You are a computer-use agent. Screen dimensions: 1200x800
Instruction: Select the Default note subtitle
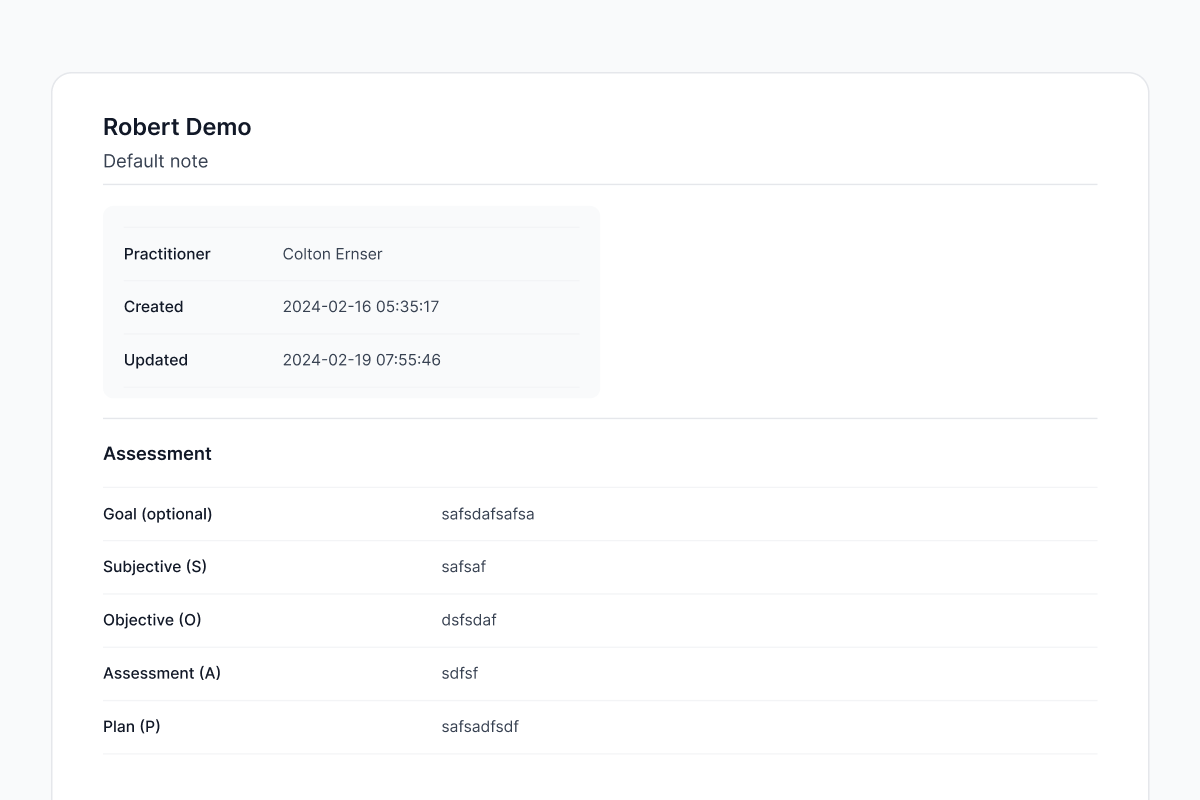[x=155, y=161]
